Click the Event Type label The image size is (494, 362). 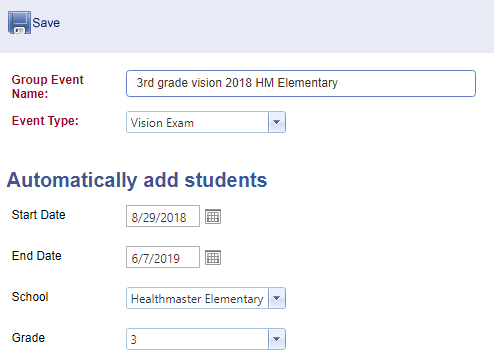45,121
